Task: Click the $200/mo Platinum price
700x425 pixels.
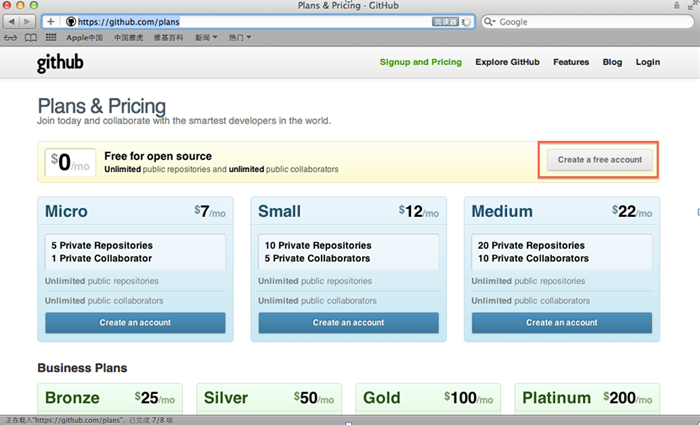Action: 628,398
